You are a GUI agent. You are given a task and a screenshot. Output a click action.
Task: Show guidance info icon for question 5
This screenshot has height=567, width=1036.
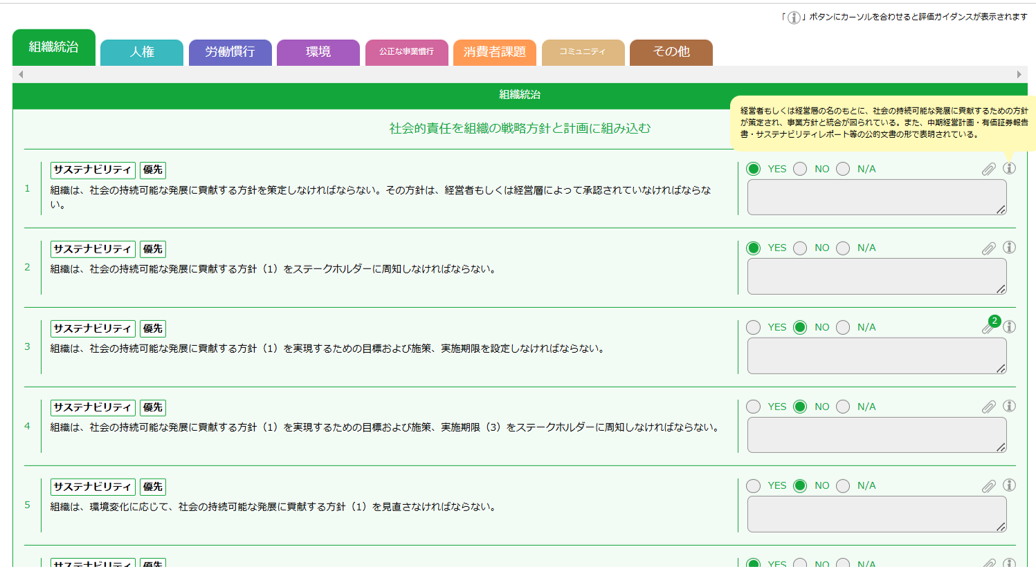pyautogui.click(x=1009, y=485)
